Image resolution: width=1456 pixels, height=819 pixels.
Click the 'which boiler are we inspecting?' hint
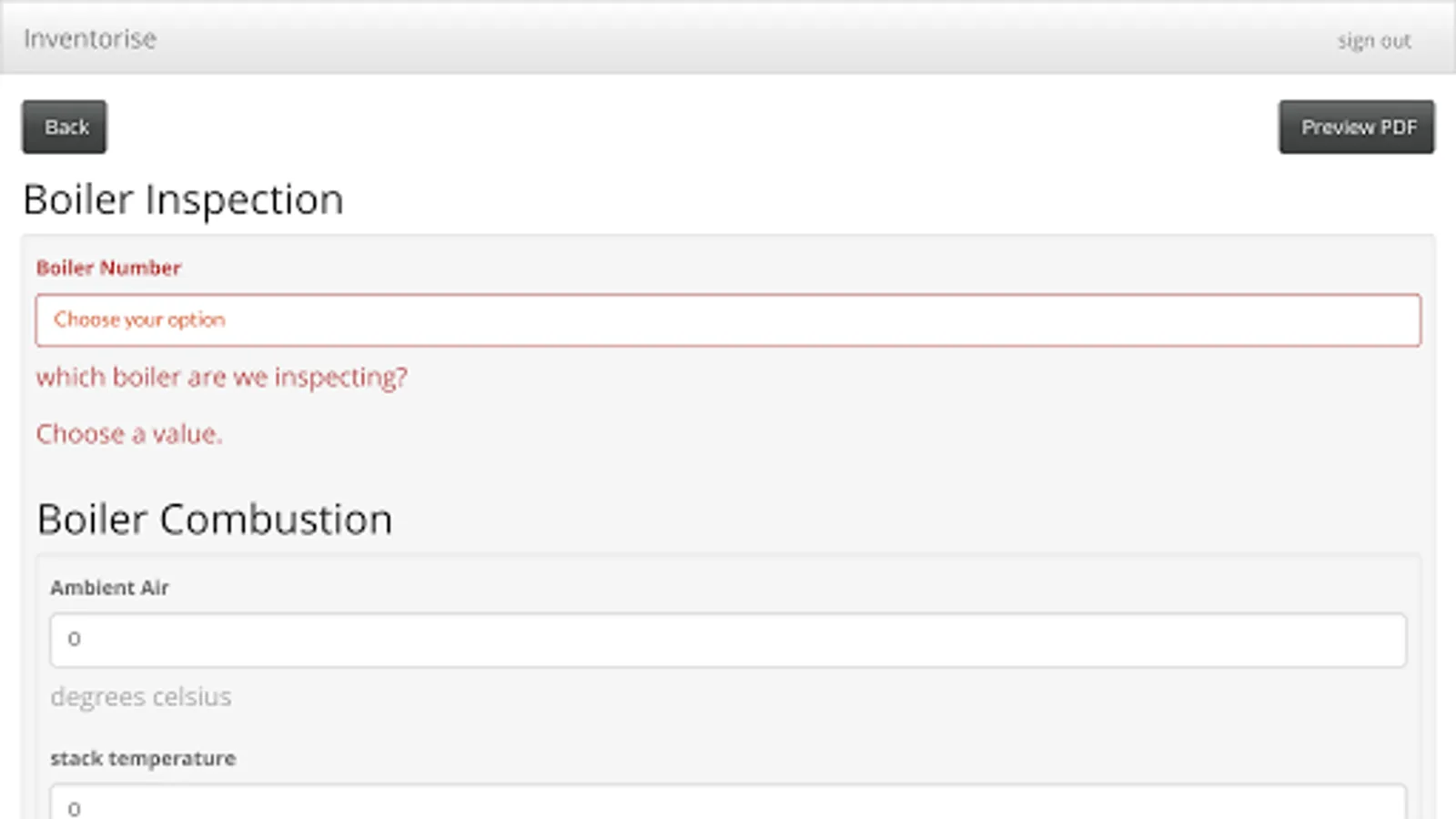pos(221,378)
